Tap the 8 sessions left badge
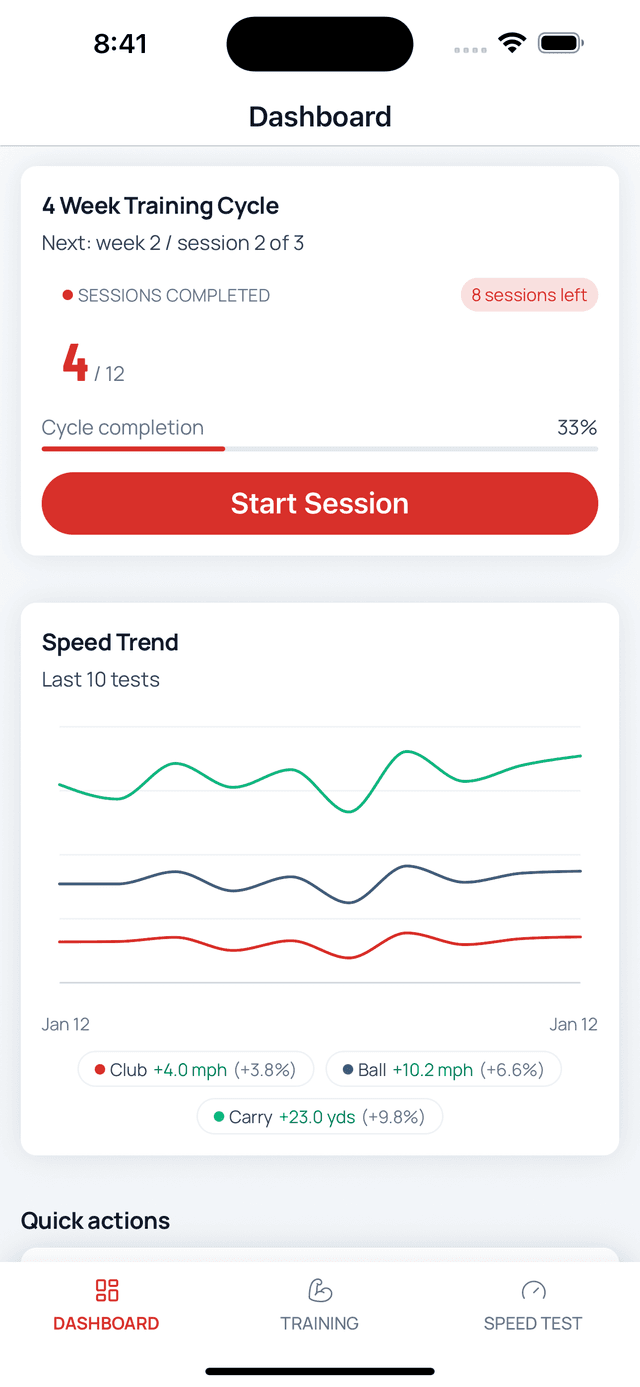Image resolution: width=640 pixels, height=1387 pixels. click(x=529, y=295)
